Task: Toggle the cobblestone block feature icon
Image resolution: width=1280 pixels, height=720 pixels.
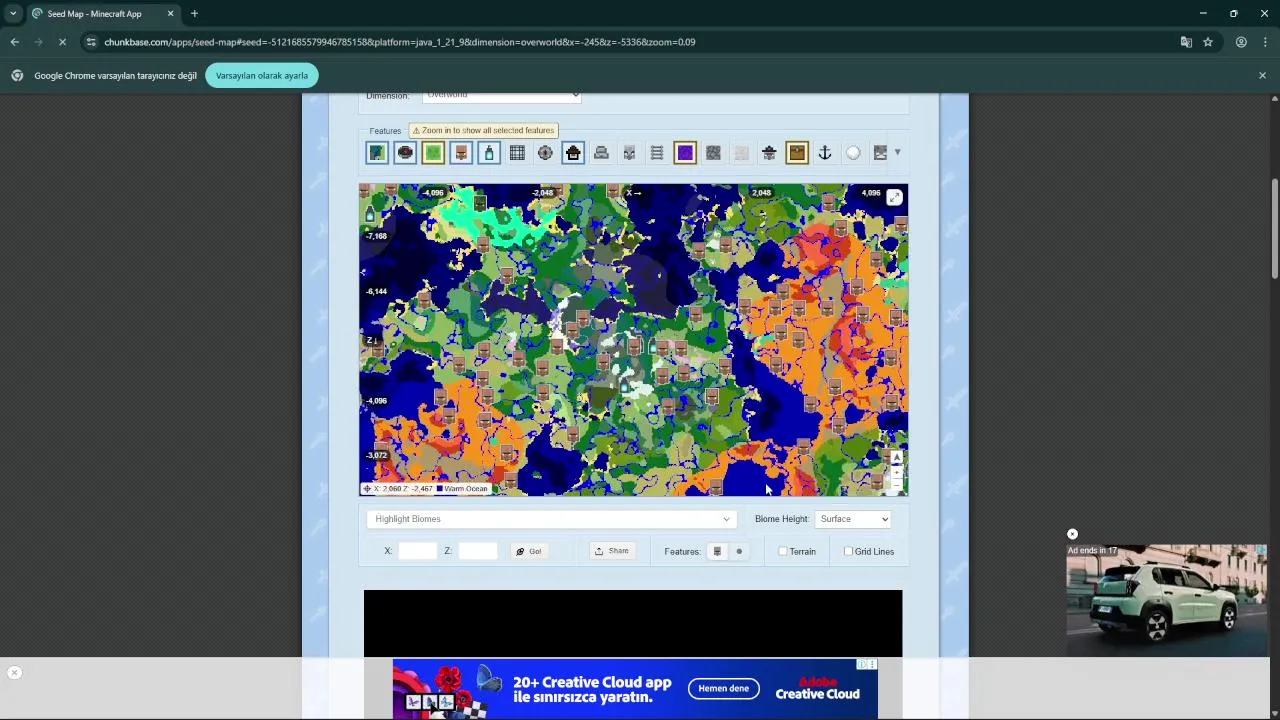Action: pyautogui.click(x=713, y=153)
